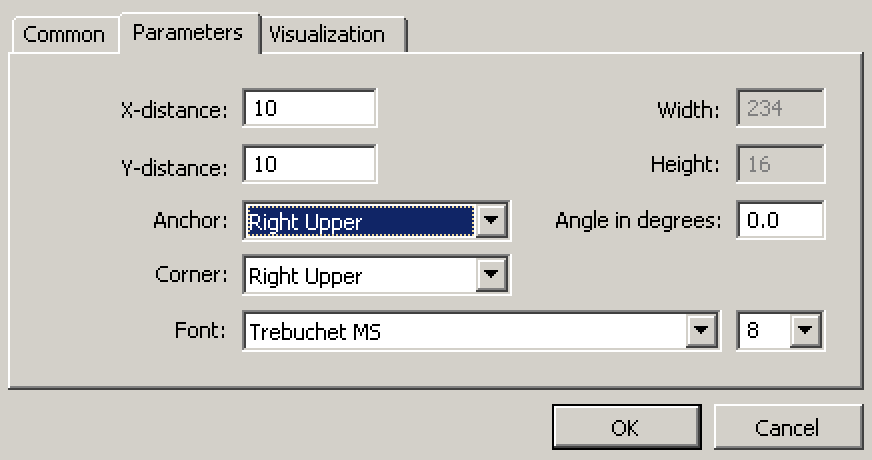Focus the Y-distance input field
The height and width of the screenshot is (460, 872).
click(x=309, y=164)
